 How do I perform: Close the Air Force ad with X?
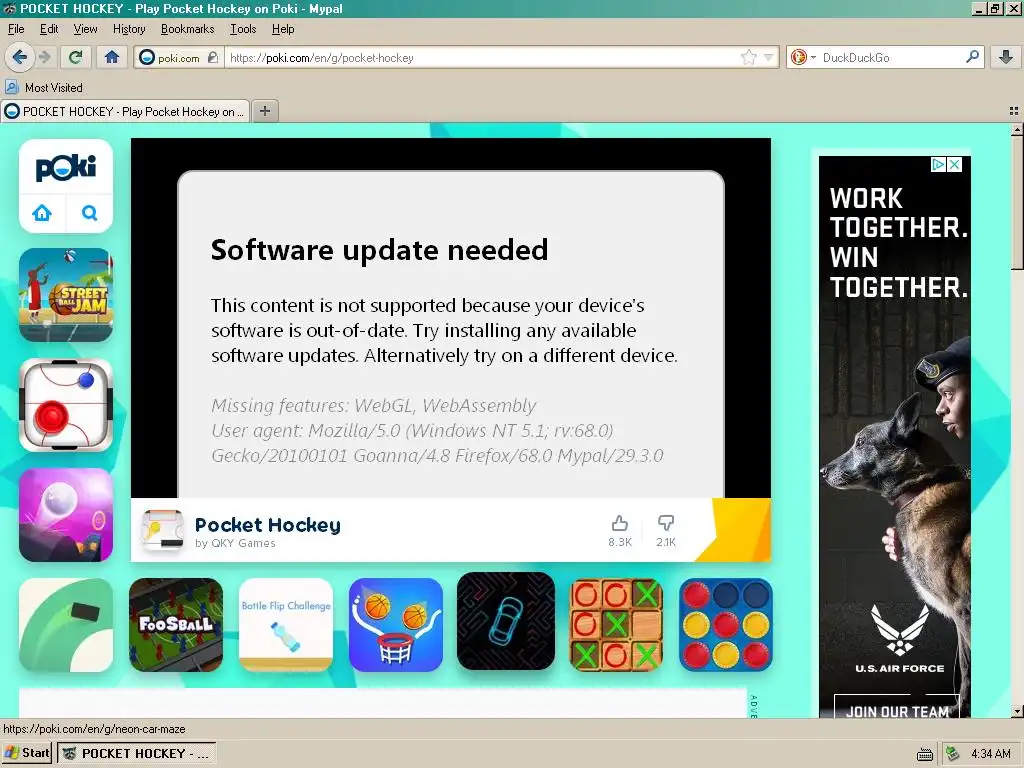pyautogui.click(x=954, y=165)
